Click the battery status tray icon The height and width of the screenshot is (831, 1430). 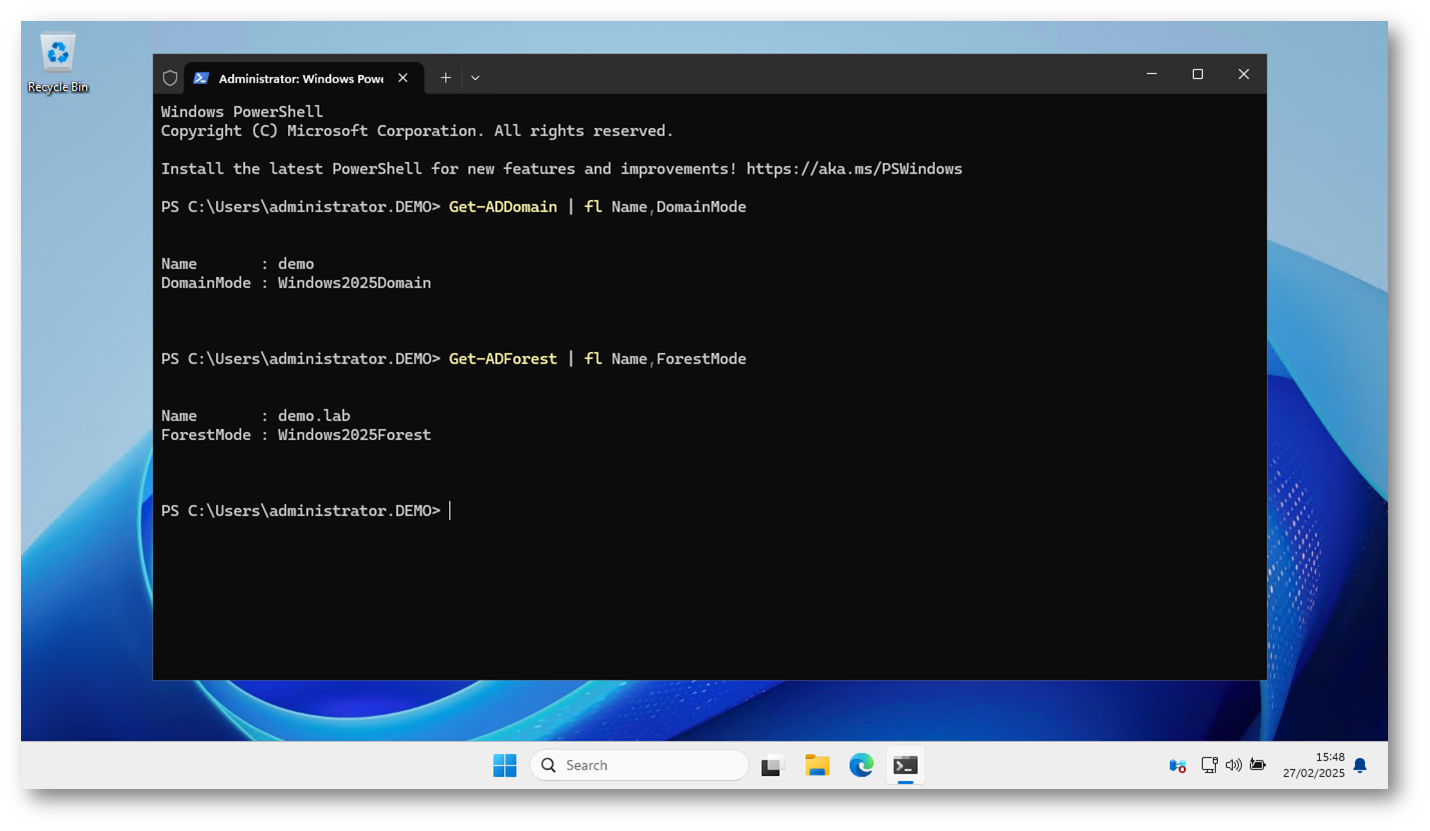click(x=1257, y=766)
